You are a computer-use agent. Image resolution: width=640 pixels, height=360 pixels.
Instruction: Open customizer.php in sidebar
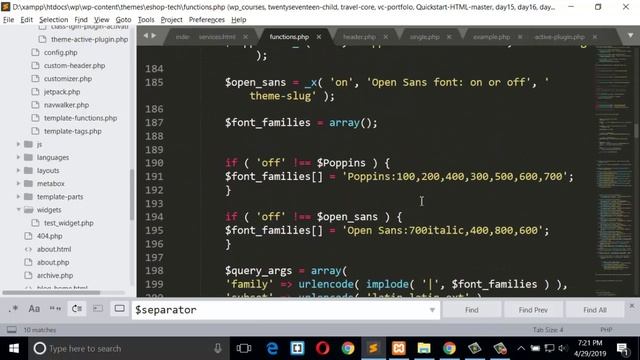68,78
